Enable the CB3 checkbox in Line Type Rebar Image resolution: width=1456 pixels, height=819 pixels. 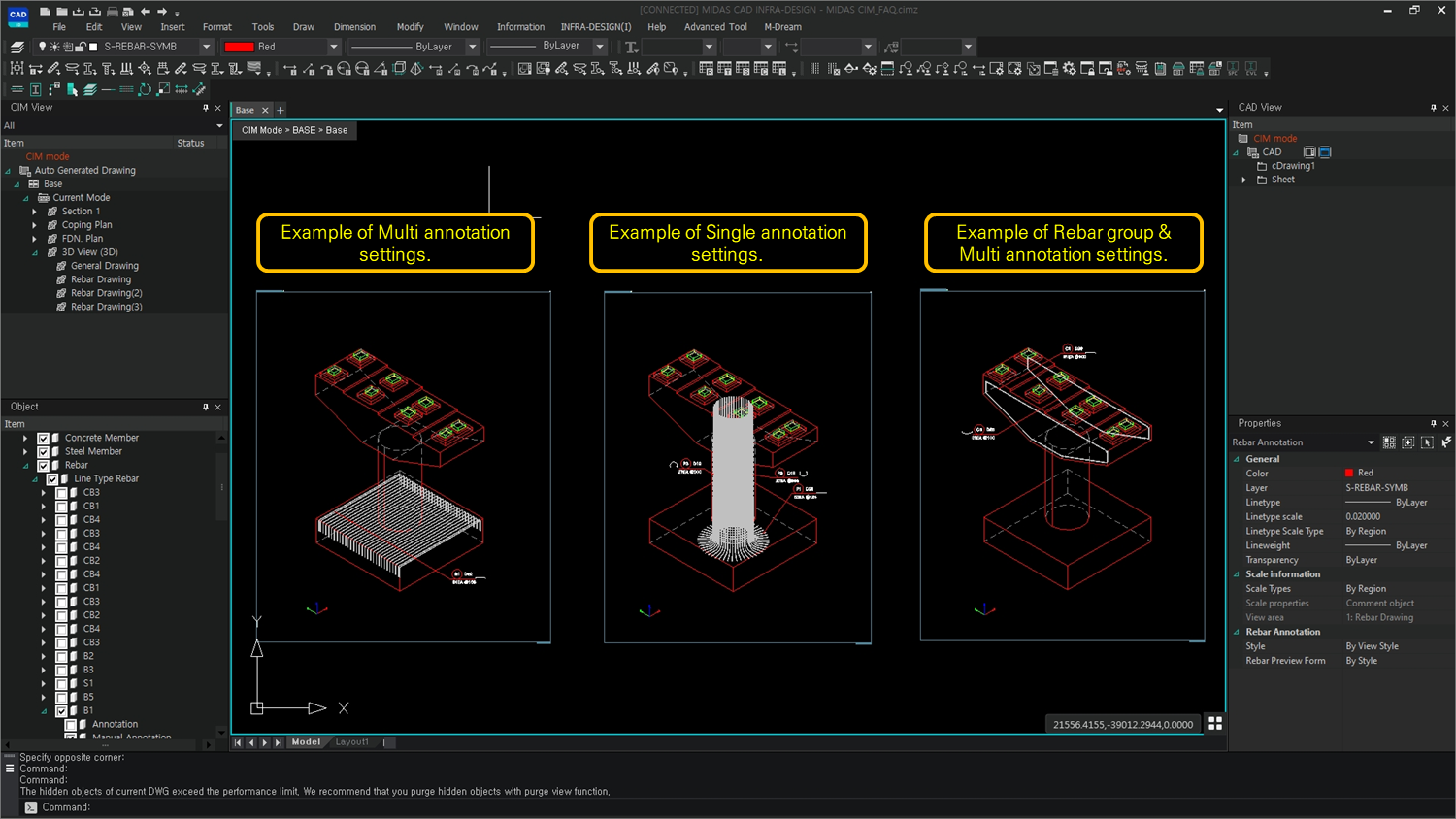click(x=61, y=494)
